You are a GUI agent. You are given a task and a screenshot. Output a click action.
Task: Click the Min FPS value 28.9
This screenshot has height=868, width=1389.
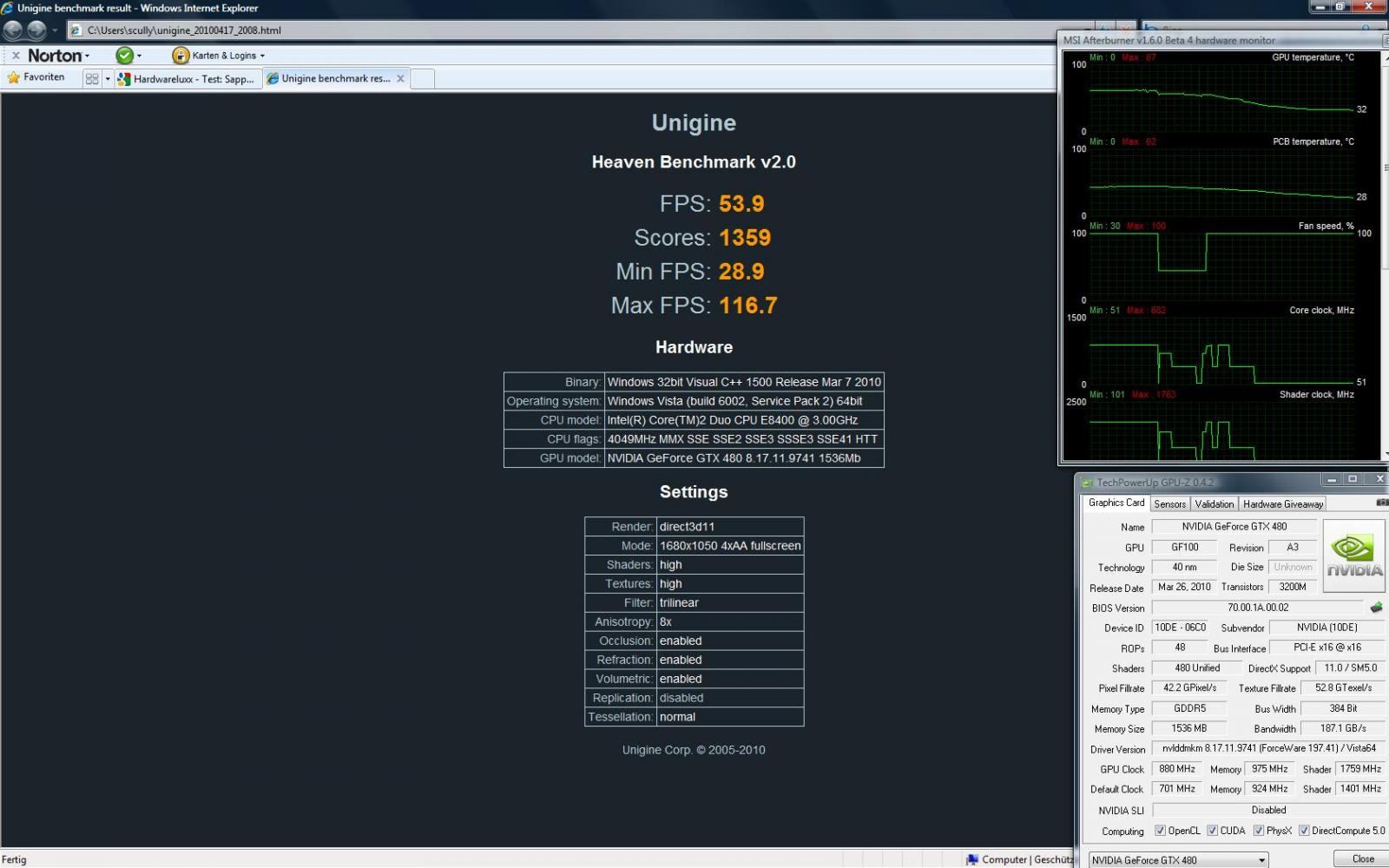pos(741,272)
